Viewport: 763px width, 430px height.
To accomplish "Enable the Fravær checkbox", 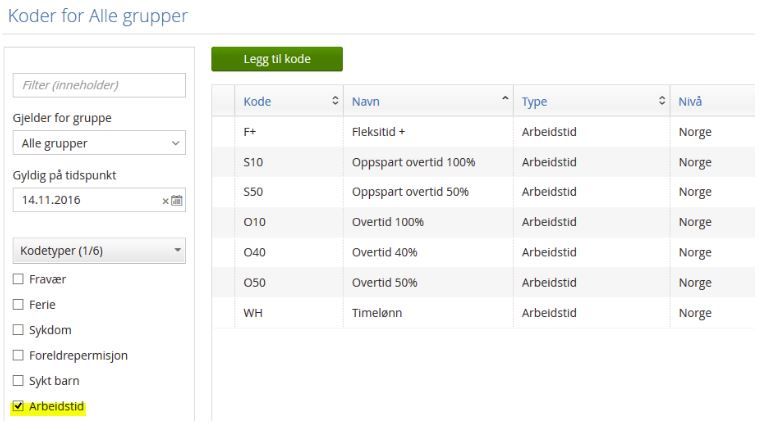I will click(x=17, y=278).
